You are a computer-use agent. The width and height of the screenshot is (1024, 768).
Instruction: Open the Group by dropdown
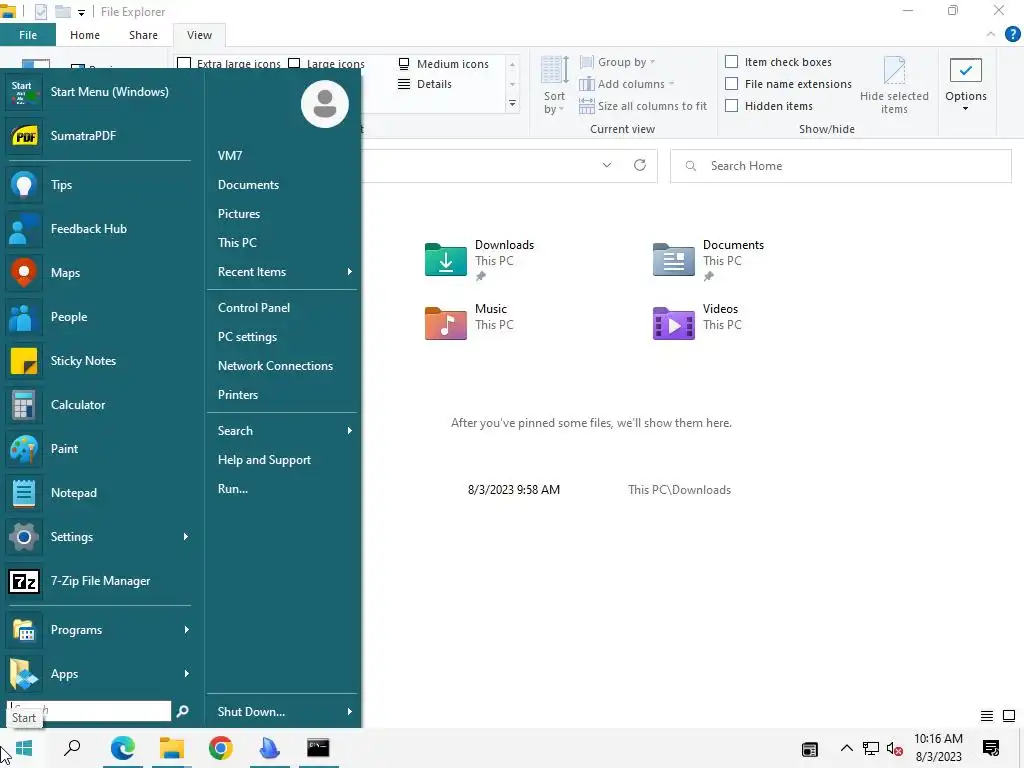617,62
